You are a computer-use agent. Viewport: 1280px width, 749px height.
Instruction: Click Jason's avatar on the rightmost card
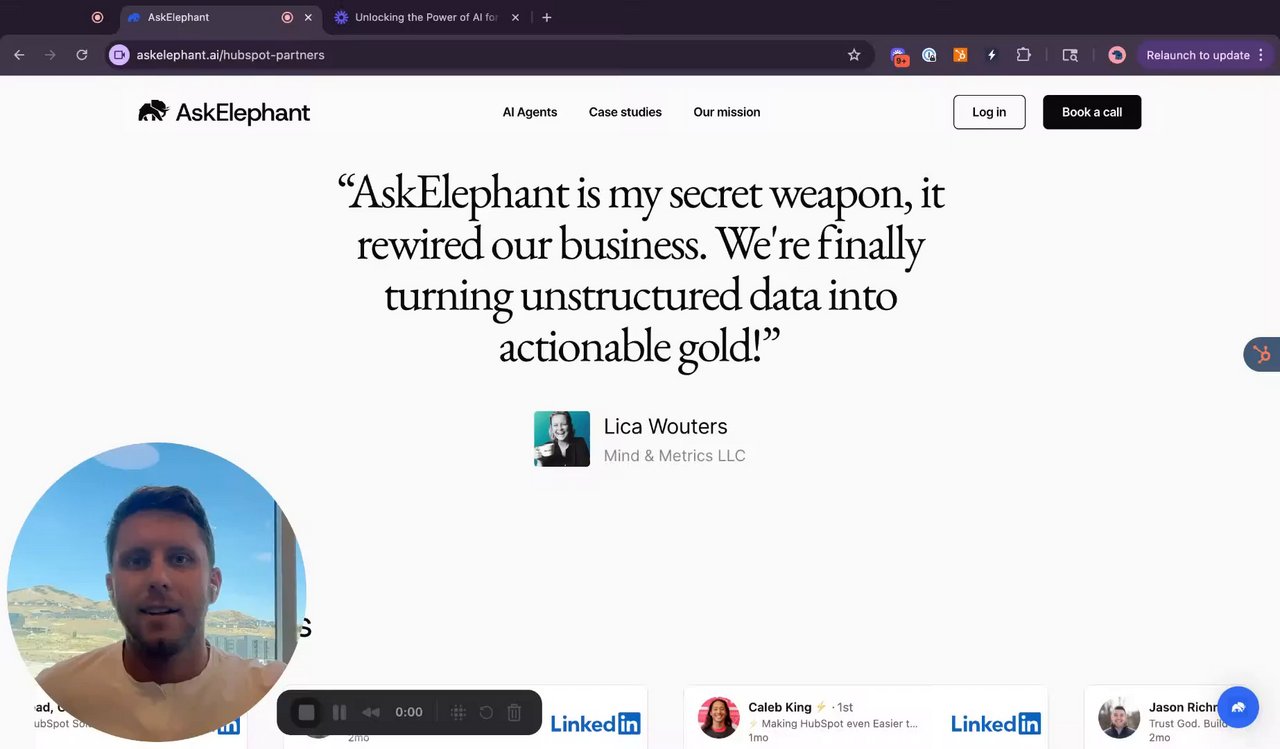[x=1119, y=718]
